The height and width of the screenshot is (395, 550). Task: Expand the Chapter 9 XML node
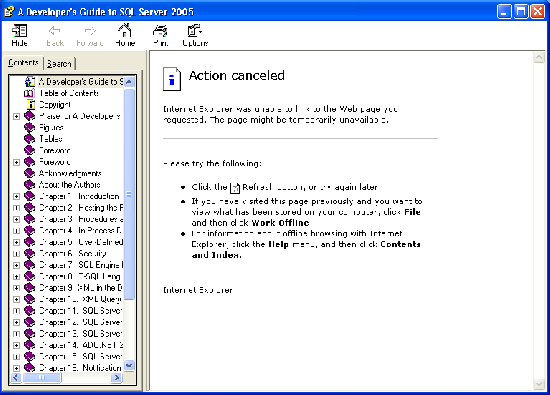[x=16, y=288]
